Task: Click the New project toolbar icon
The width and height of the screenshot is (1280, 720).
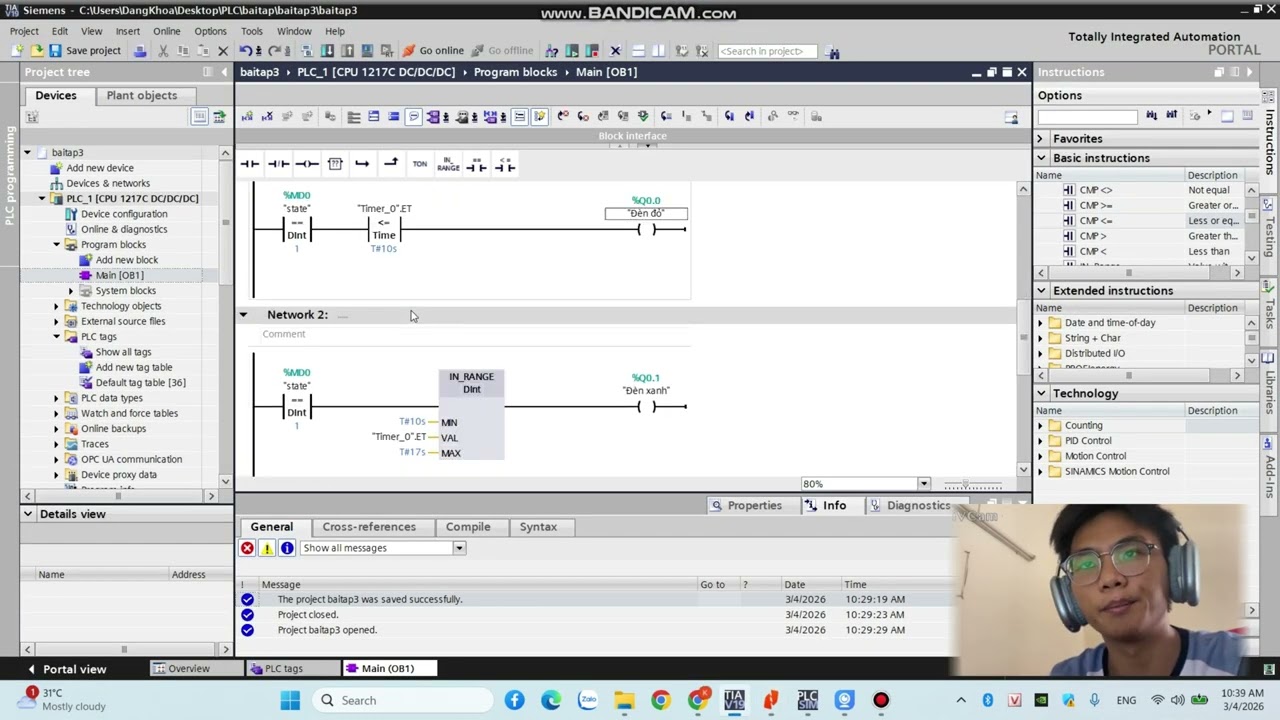Action: tap(16, 51)
